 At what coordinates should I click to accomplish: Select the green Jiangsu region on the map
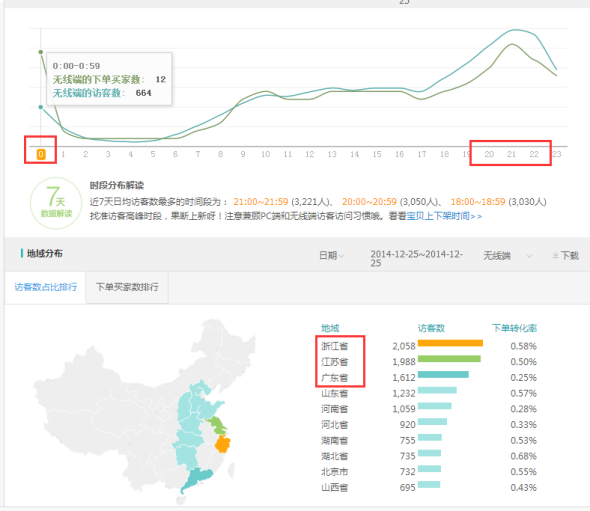tap(217, 425)
